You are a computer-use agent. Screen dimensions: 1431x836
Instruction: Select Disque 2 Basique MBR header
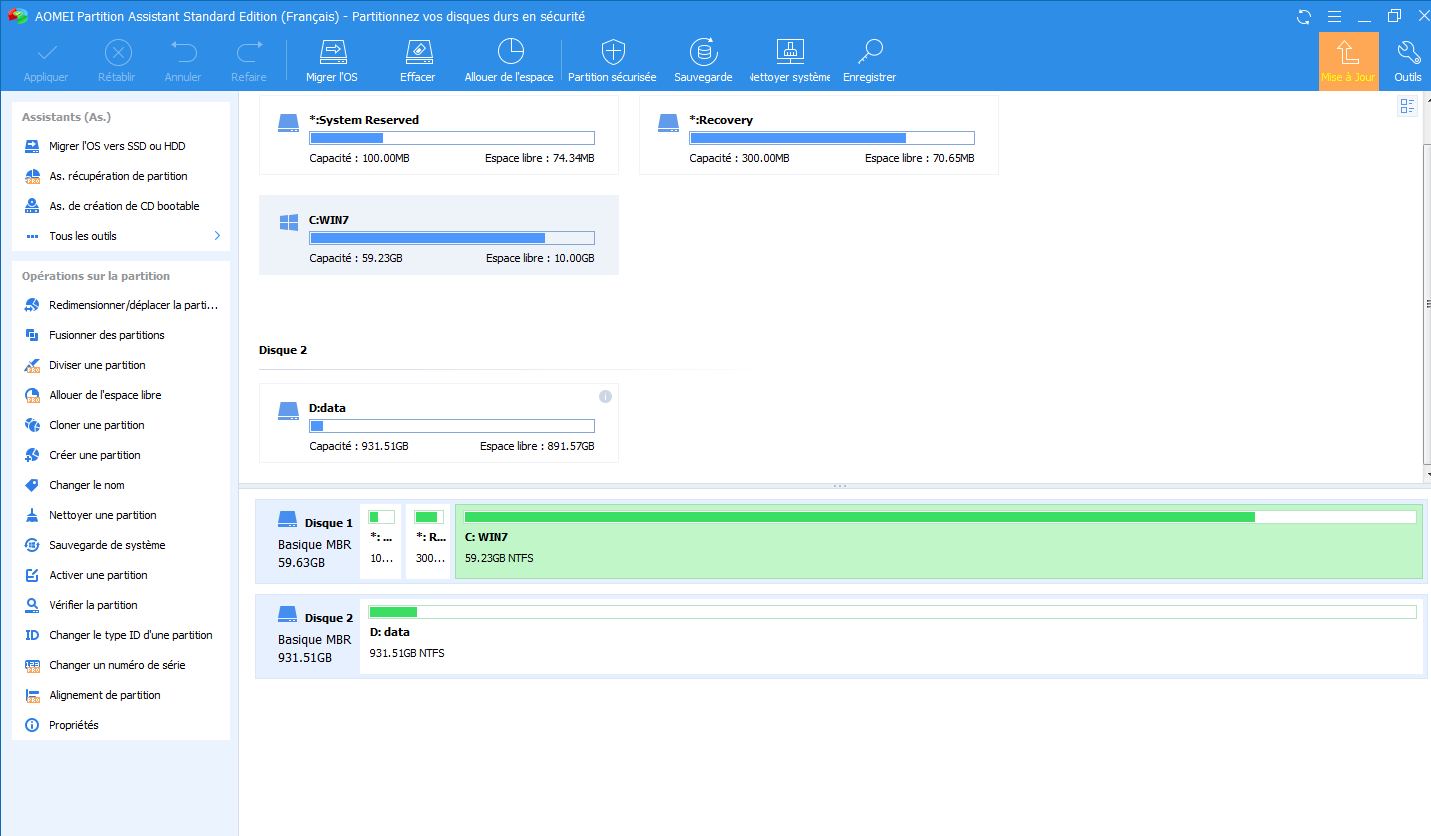click(x=308, y=637)
